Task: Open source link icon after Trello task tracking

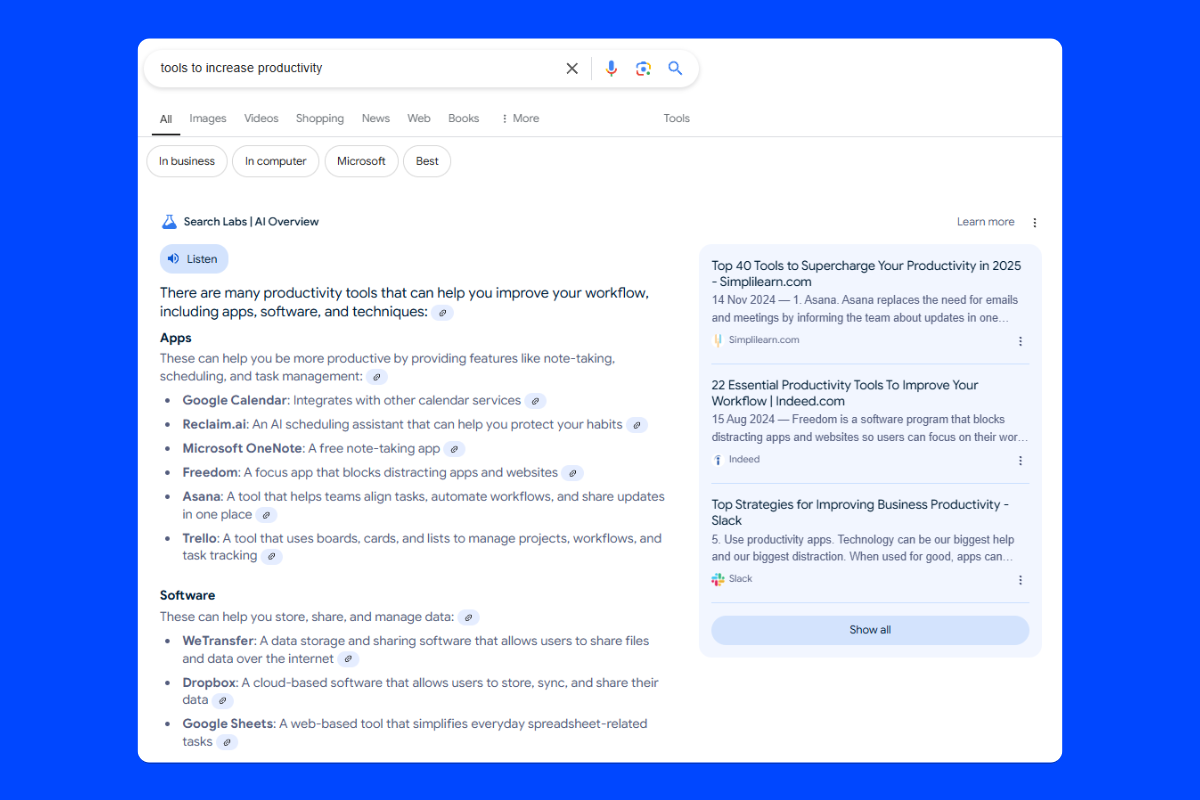Action: tap(272, 556)
